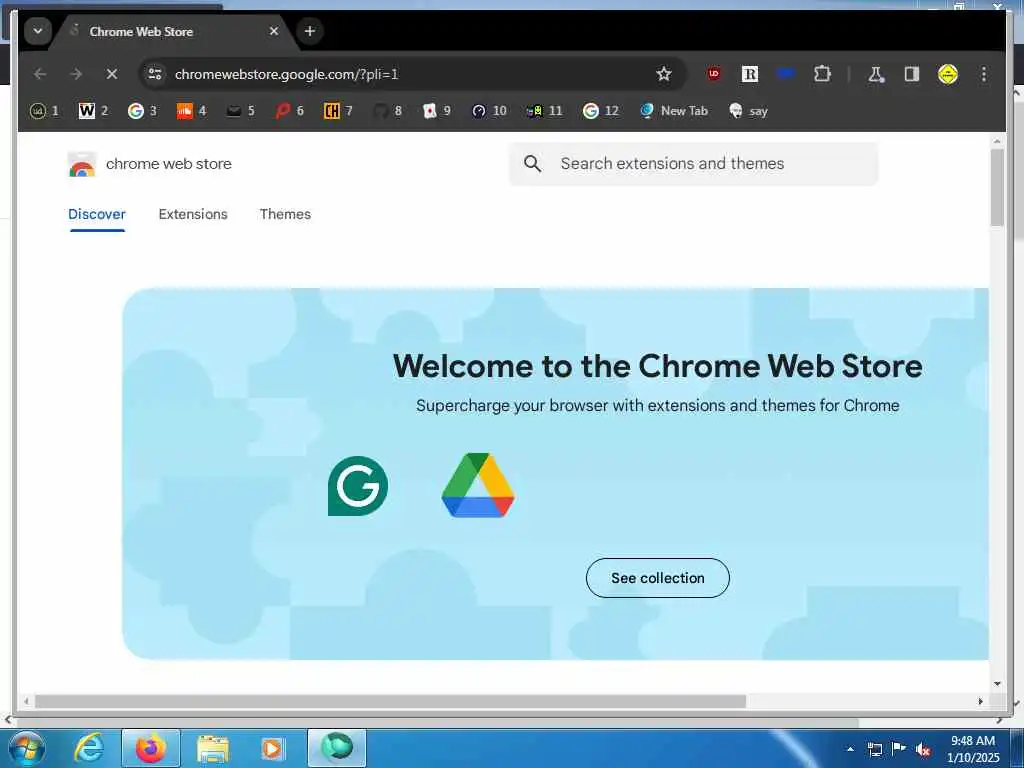
Task: Open Windows Explorer from taskbar
Action: (x=213, y=748)
